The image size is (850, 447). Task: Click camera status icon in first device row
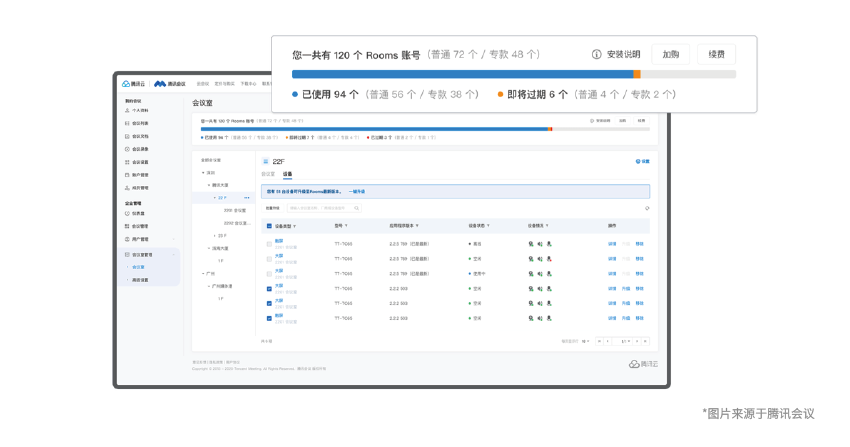(531, 243)
